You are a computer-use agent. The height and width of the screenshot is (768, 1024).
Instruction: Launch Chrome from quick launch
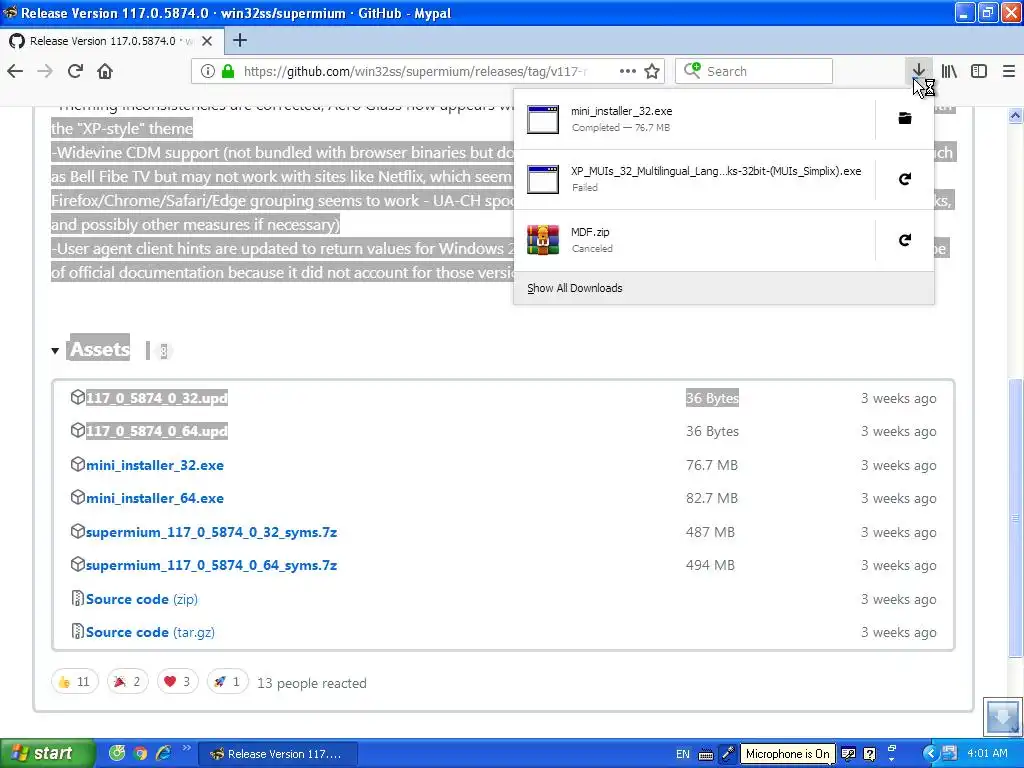[140, 753]
